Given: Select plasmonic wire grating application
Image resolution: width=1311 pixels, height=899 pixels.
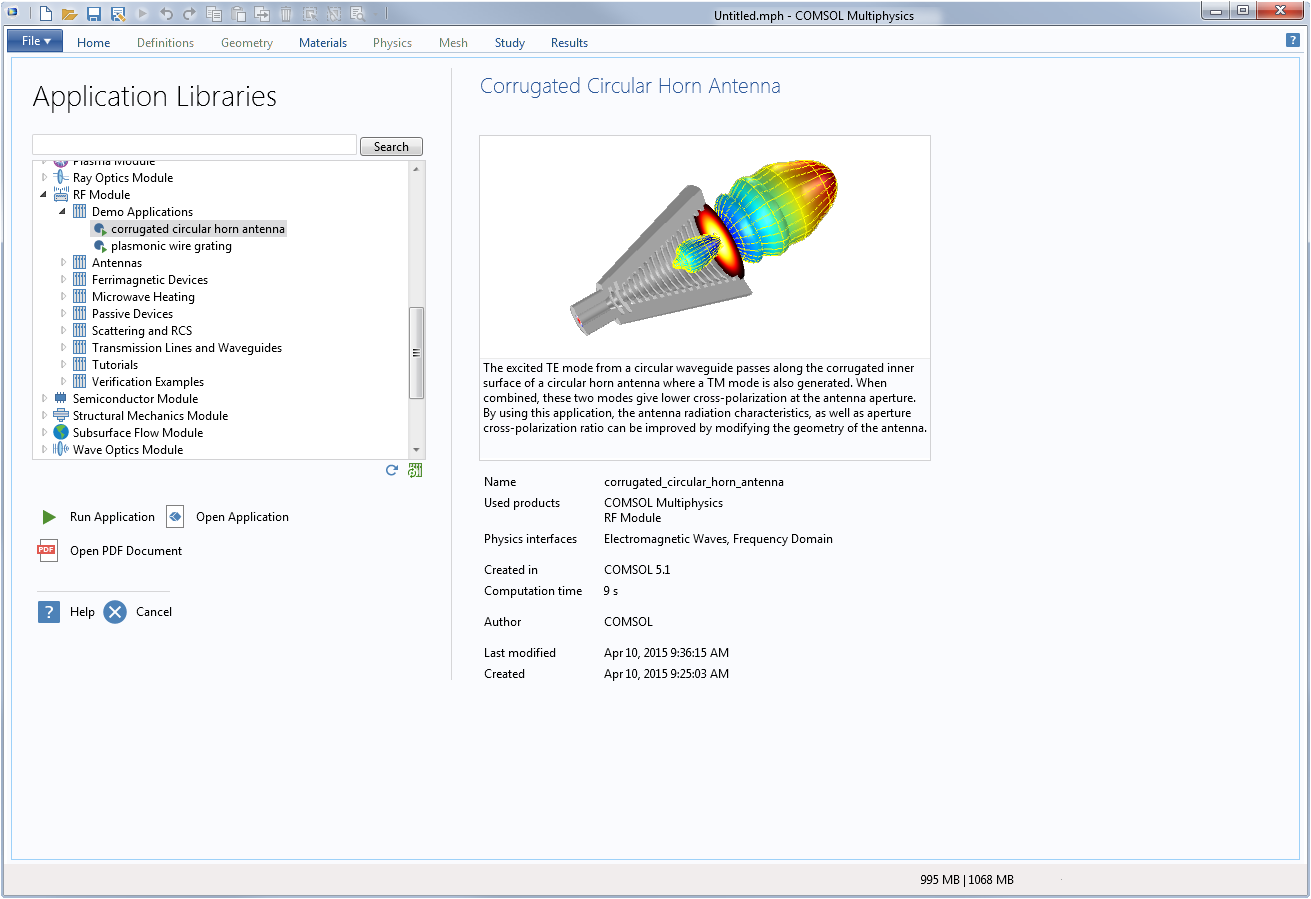Looking at the screenshot, I should (171, 246).
